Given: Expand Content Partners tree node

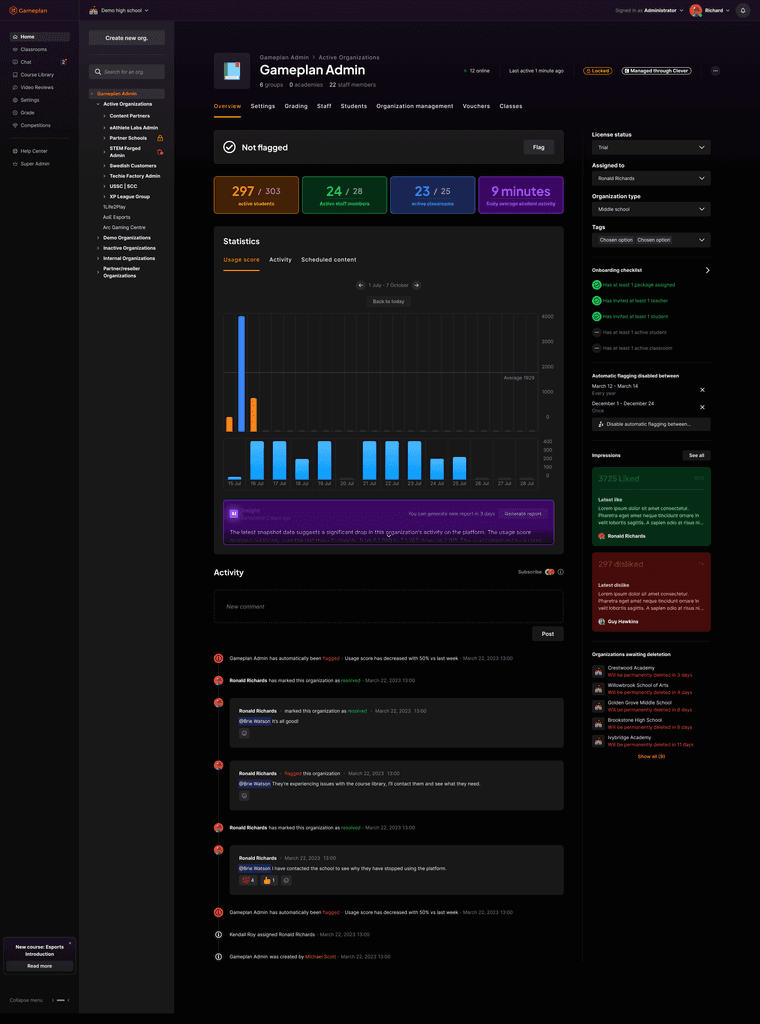Looking at the screenshot, I should [x=104, y=116].
